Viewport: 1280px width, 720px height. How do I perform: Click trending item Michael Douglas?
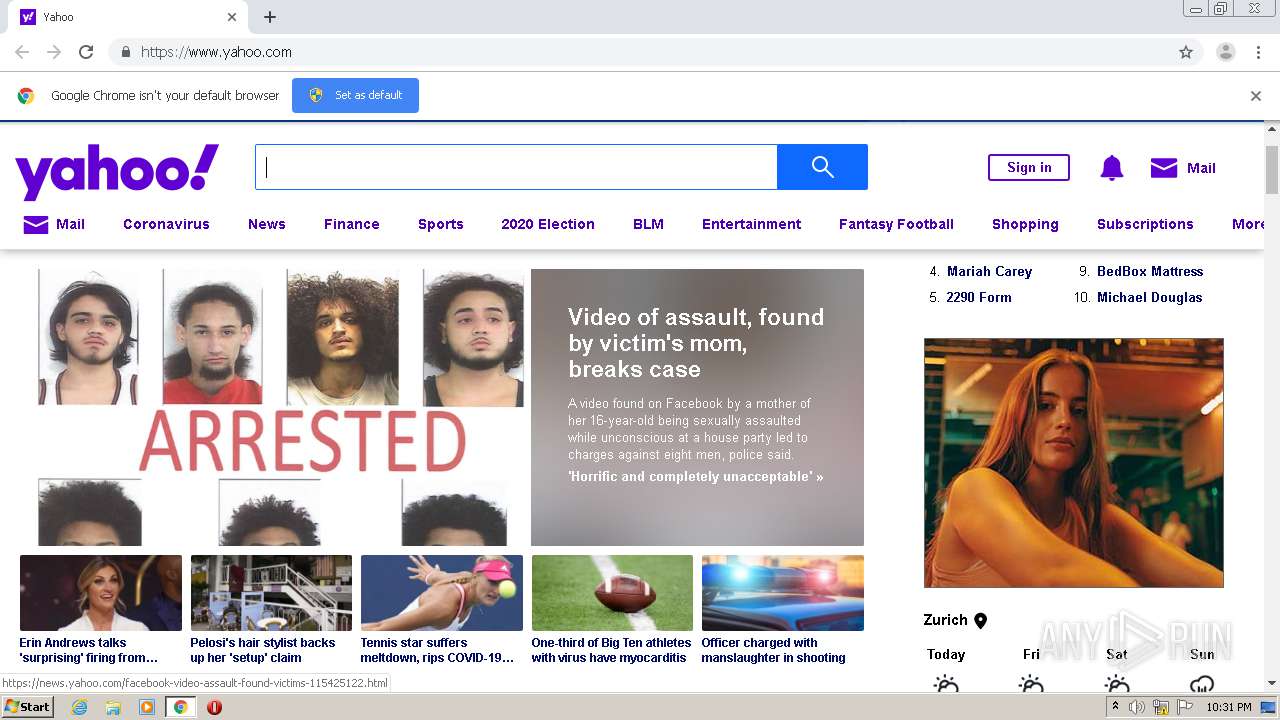click(1150, 297)
